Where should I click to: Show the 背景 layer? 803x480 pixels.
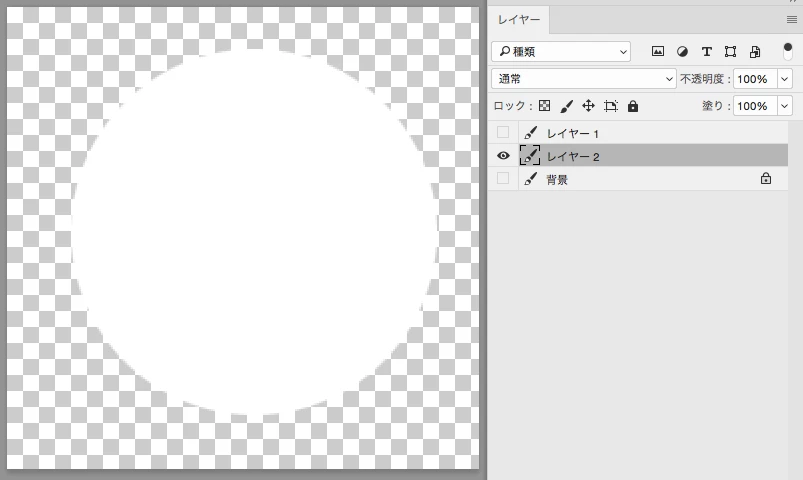503,178
